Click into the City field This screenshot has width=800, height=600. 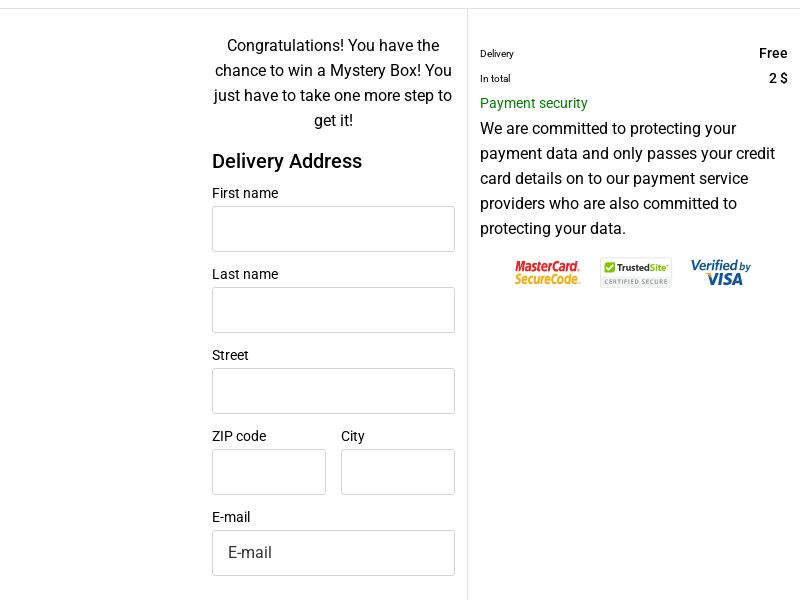(x=398, y=472)
